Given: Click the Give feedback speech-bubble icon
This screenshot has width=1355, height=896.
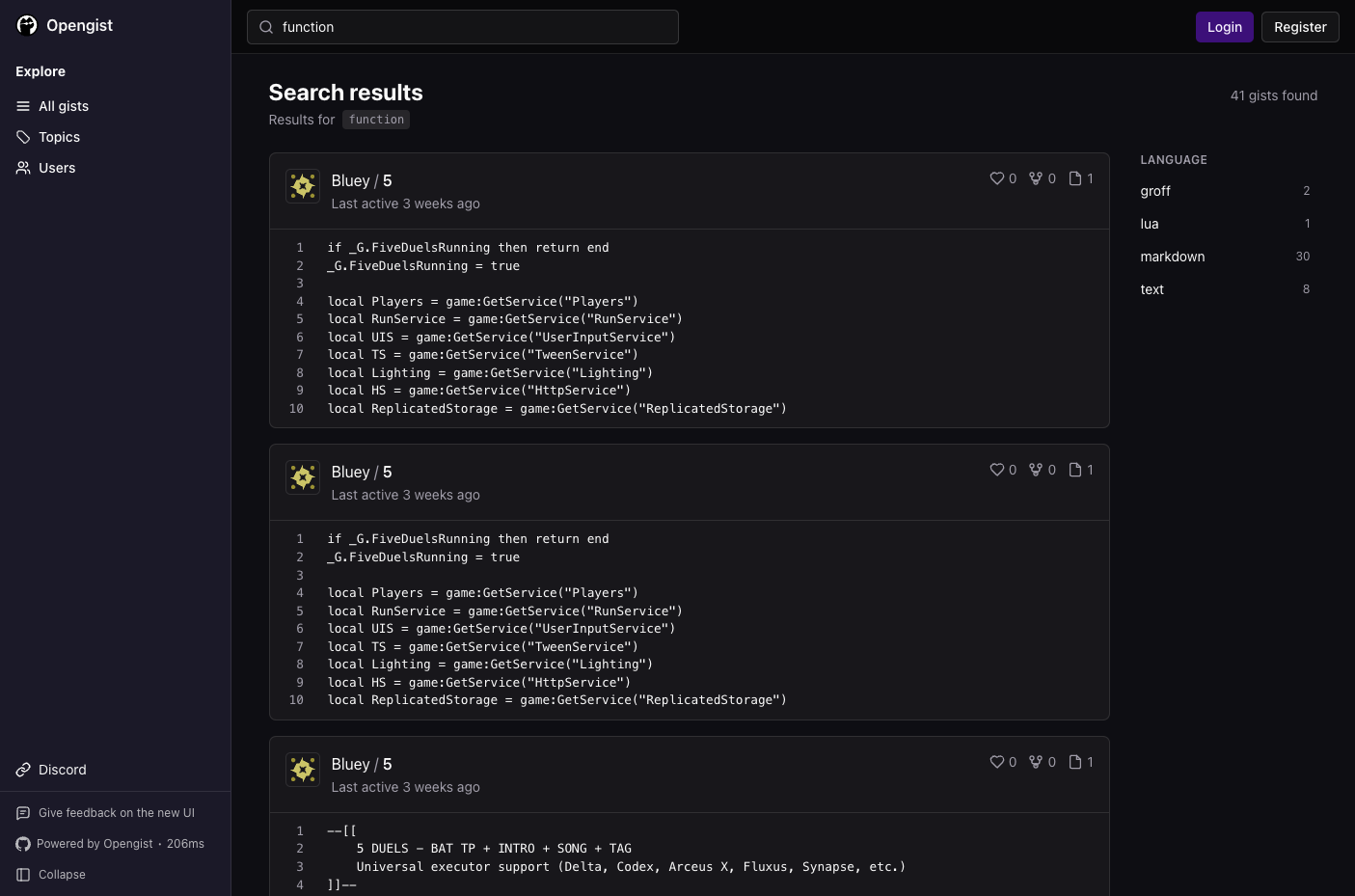Looking at the screenshot, I should pyautogui.click(x=23, y=813).
